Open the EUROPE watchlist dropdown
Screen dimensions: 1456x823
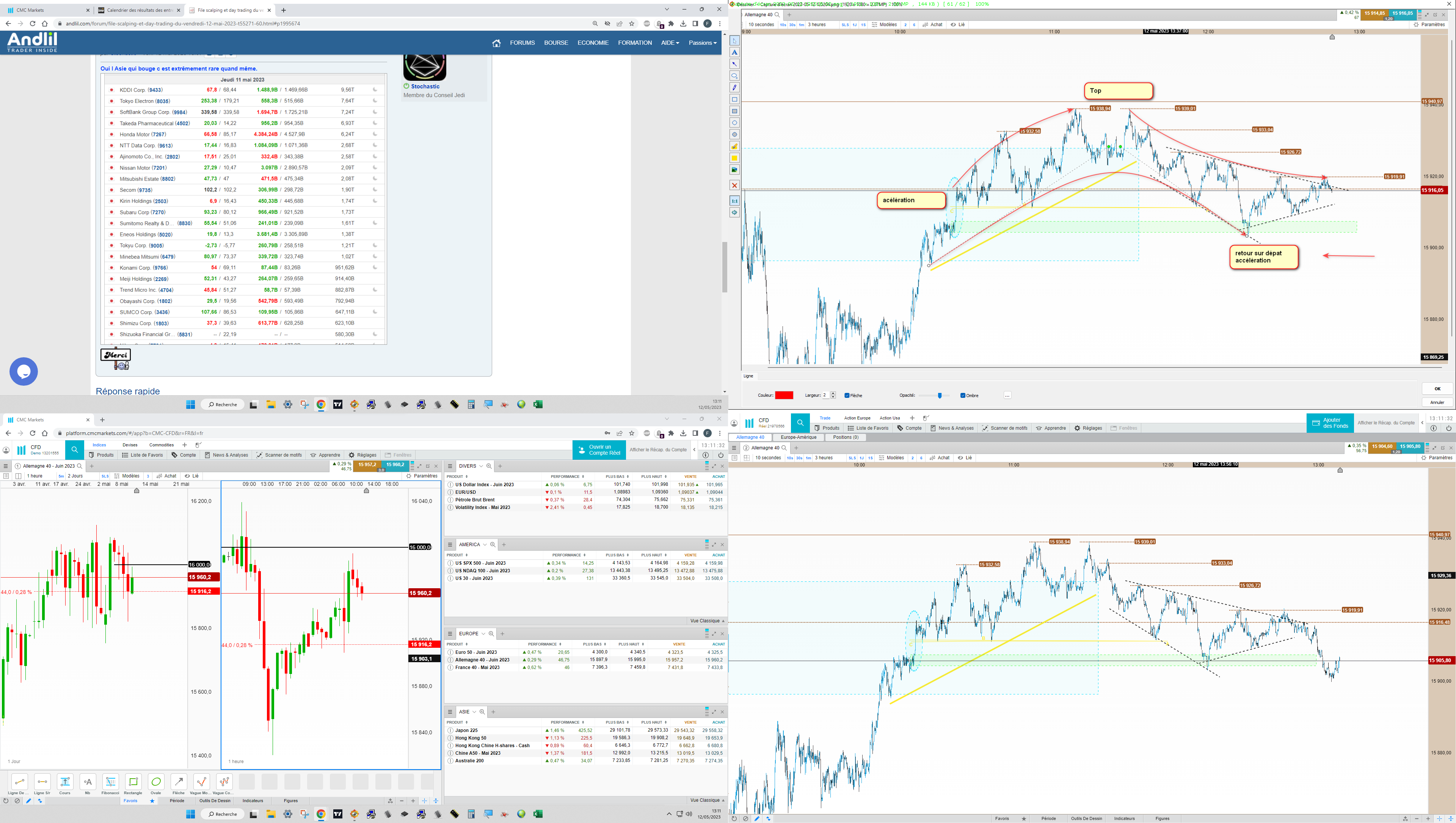(483, 634)
